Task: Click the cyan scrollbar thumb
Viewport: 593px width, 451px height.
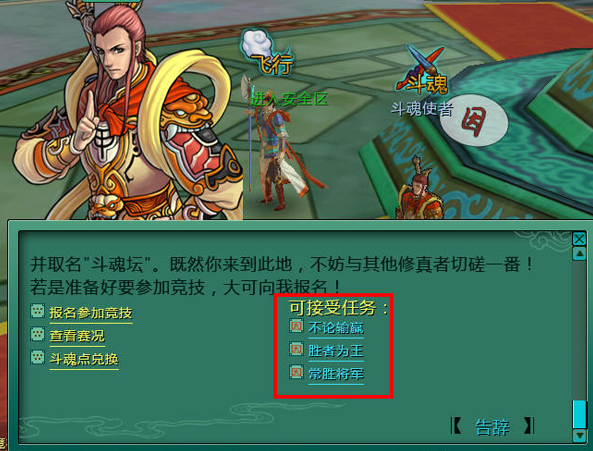Action: pos(579,414)
